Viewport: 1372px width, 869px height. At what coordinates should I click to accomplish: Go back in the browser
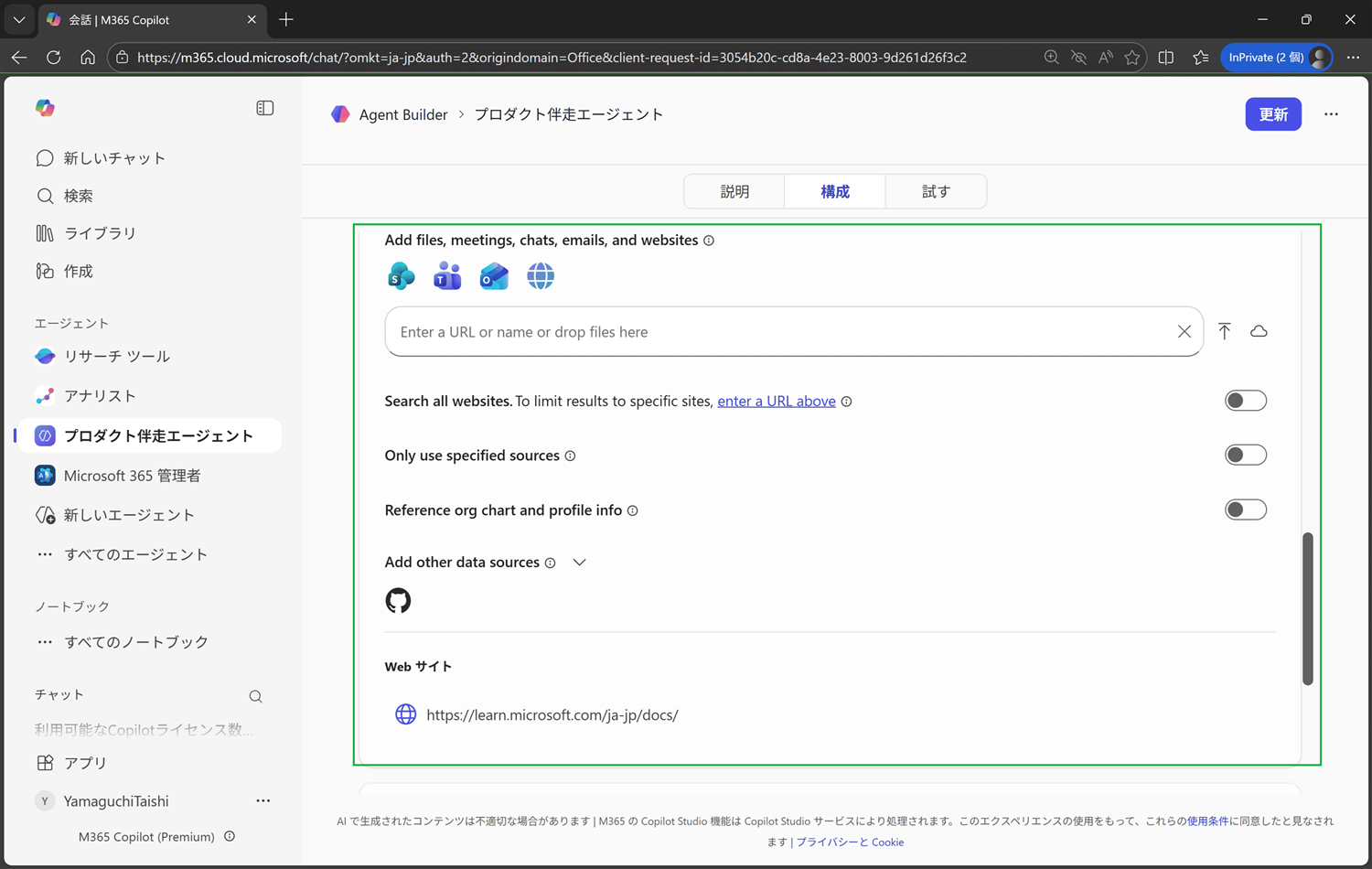pos(19,57)
